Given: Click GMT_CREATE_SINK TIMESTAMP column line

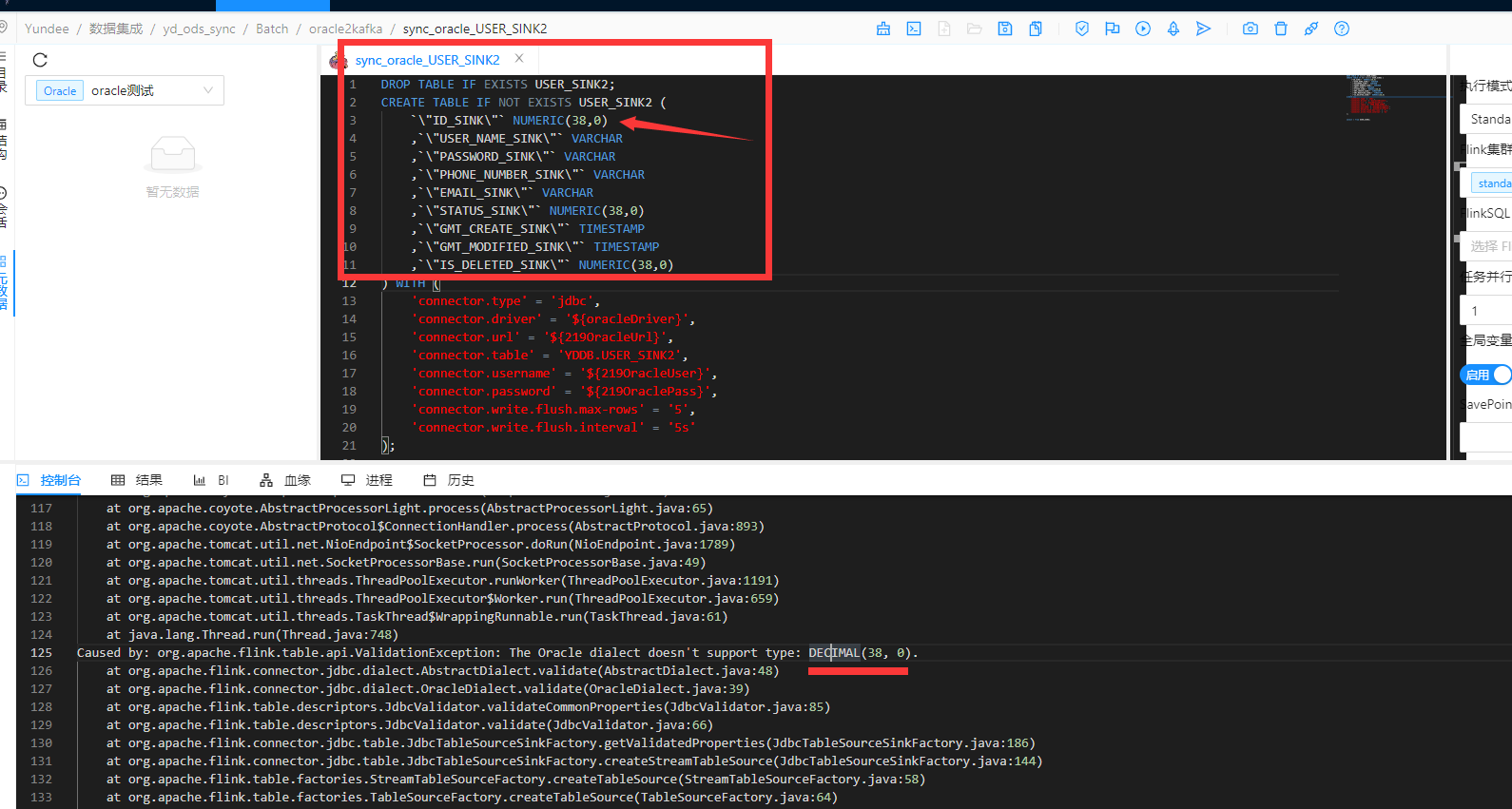Looking at the screenshot, I should coord(528,229).
